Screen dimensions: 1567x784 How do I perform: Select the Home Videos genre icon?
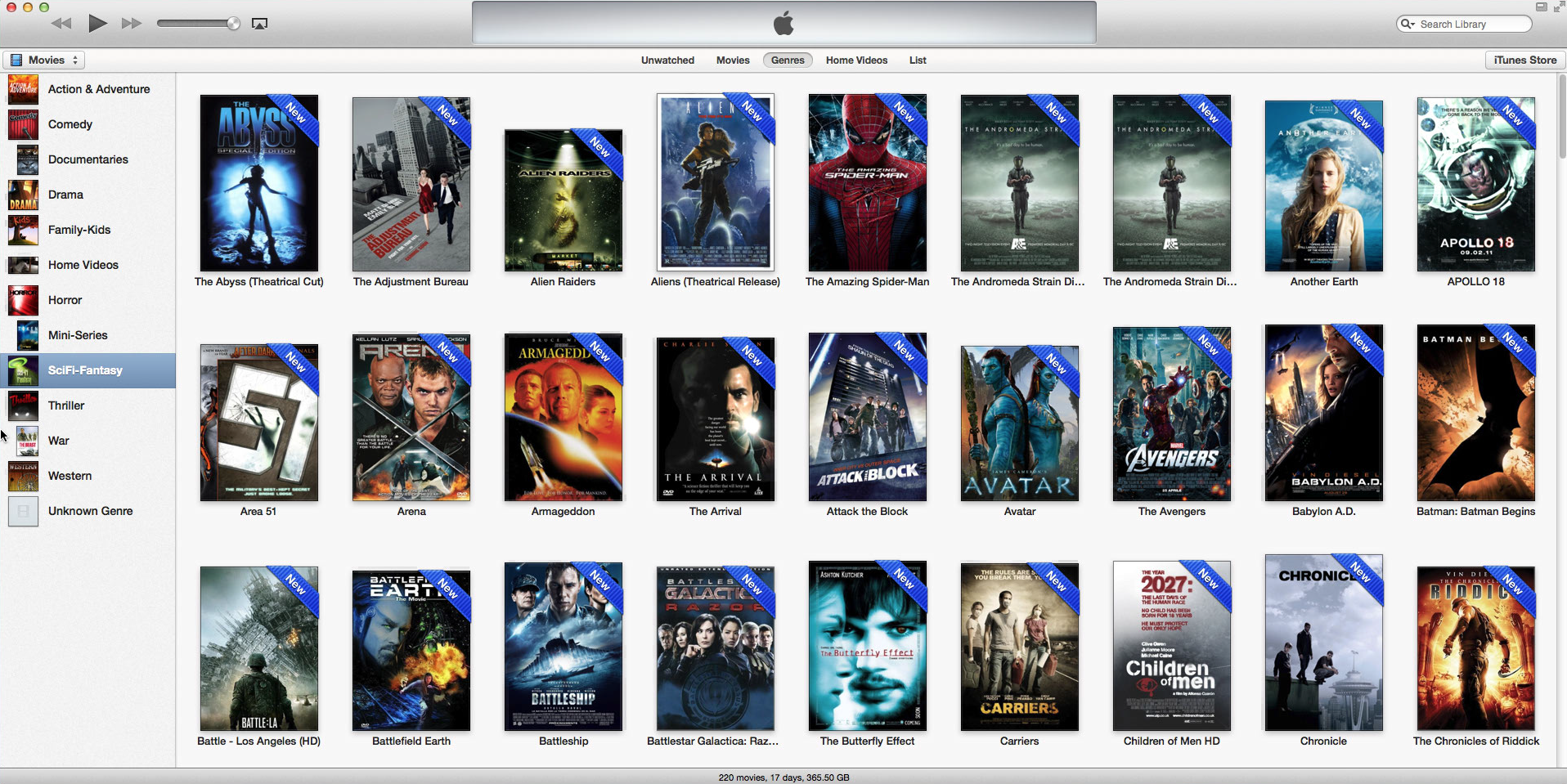23,265
